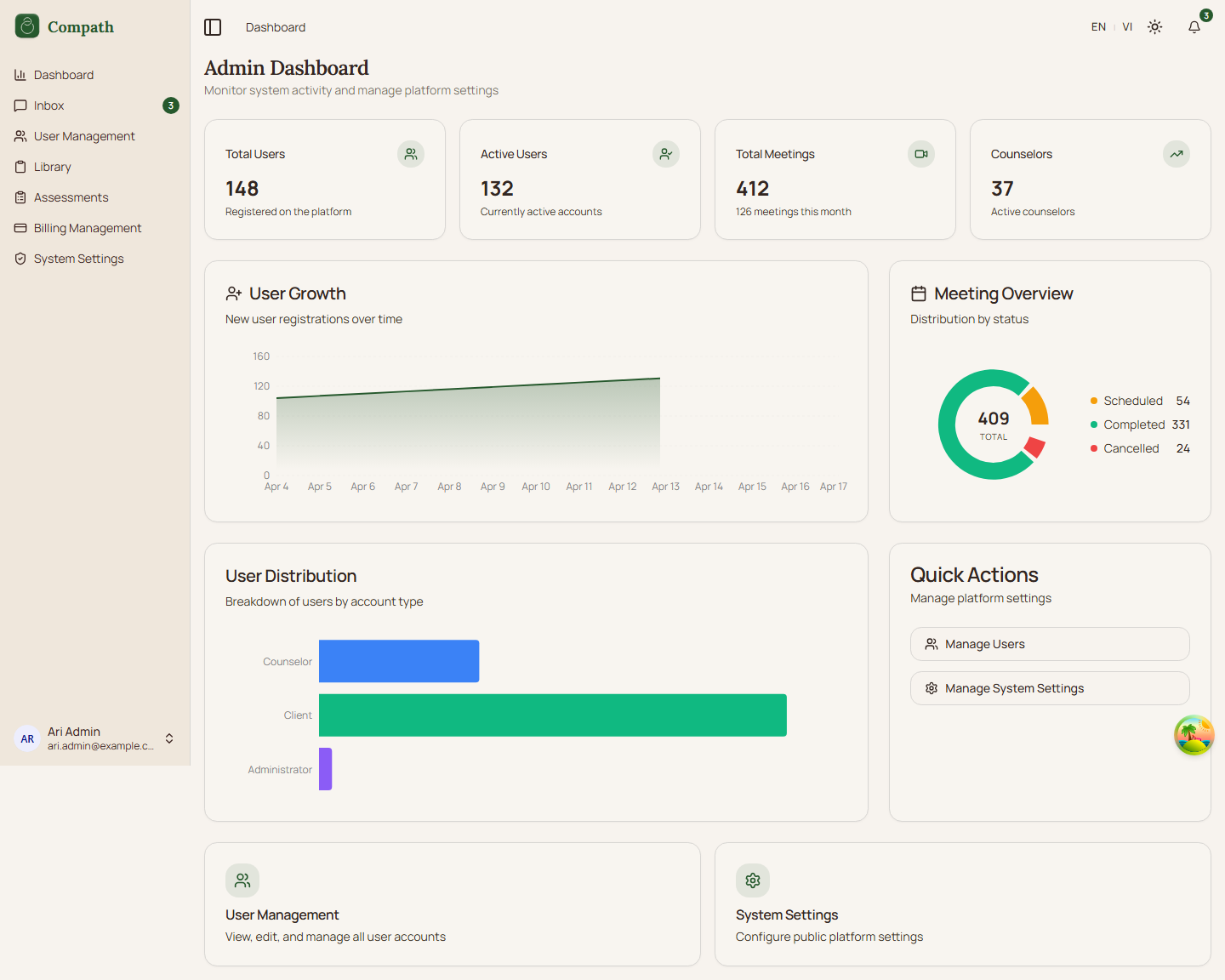
Task: Open Library in the sidebar
Action: [53, 167]
